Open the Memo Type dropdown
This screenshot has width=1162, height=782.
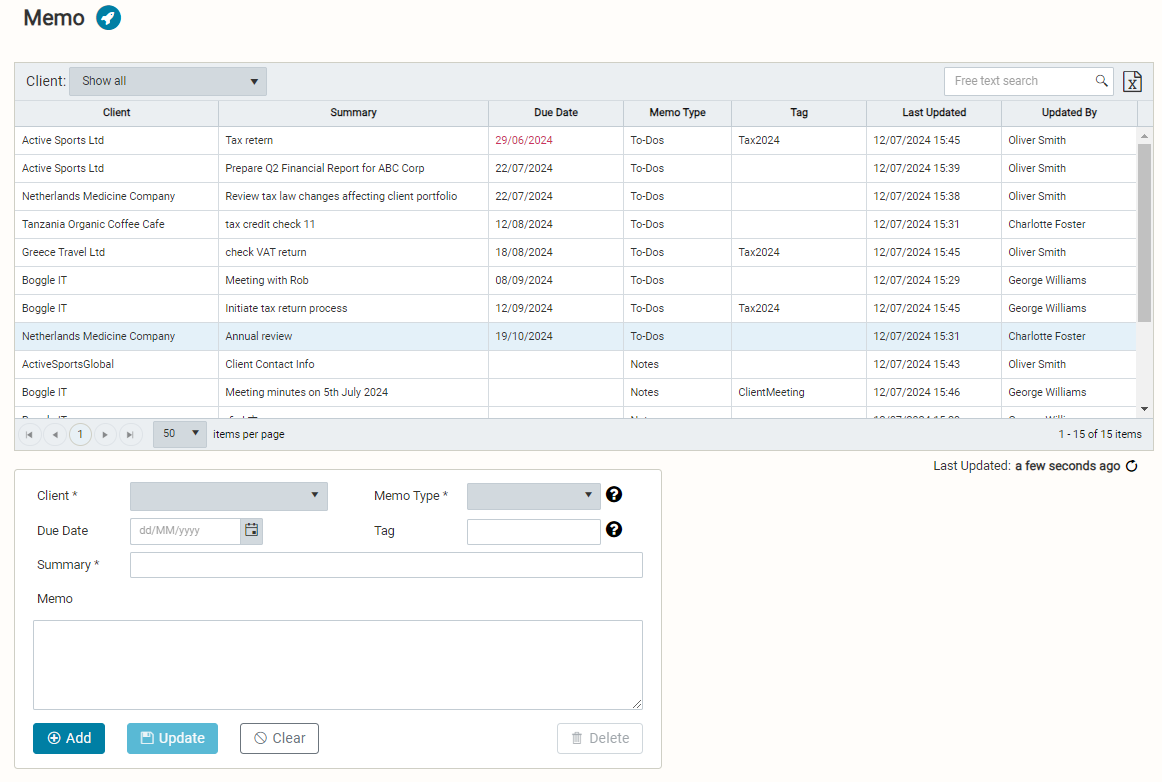(x=534, y=496)
